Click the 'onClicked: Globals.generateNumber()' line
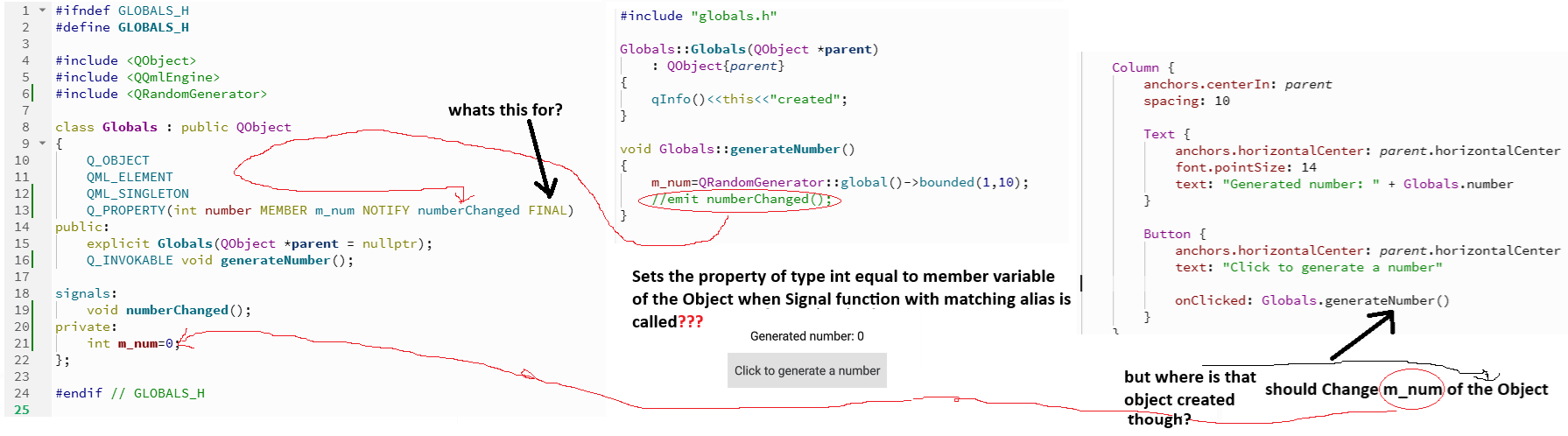This screenshot has width=1568, height=436. [1312, 300]
